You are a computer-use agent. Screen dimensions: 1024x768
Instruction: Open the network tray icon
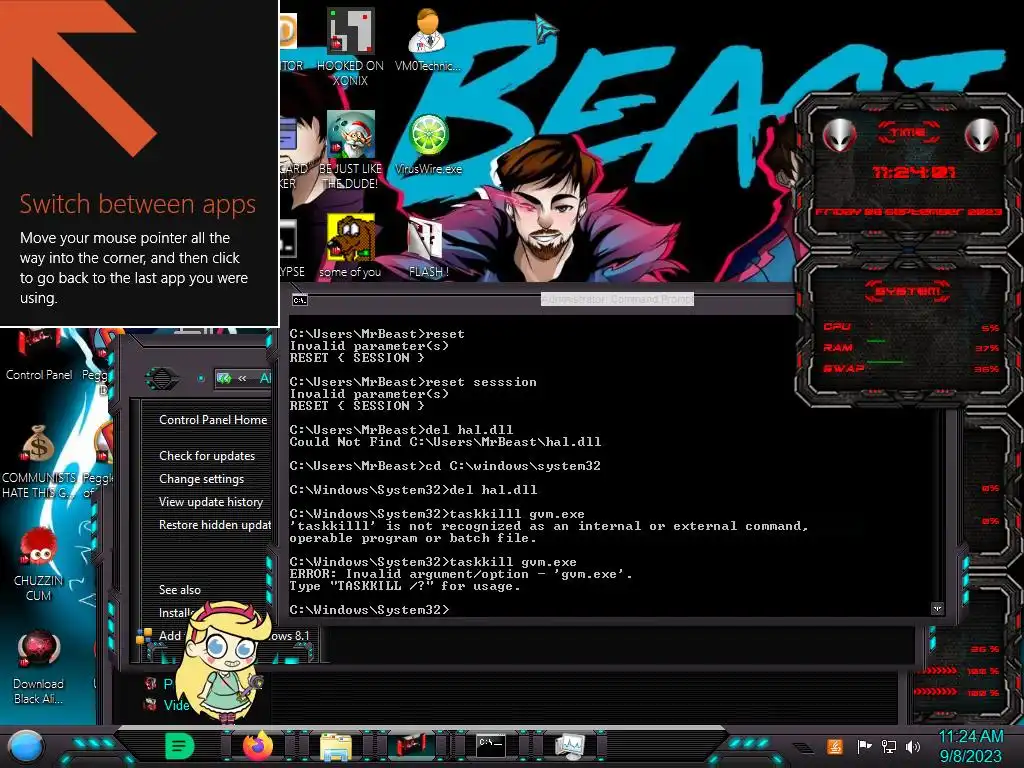coord(888,746)
